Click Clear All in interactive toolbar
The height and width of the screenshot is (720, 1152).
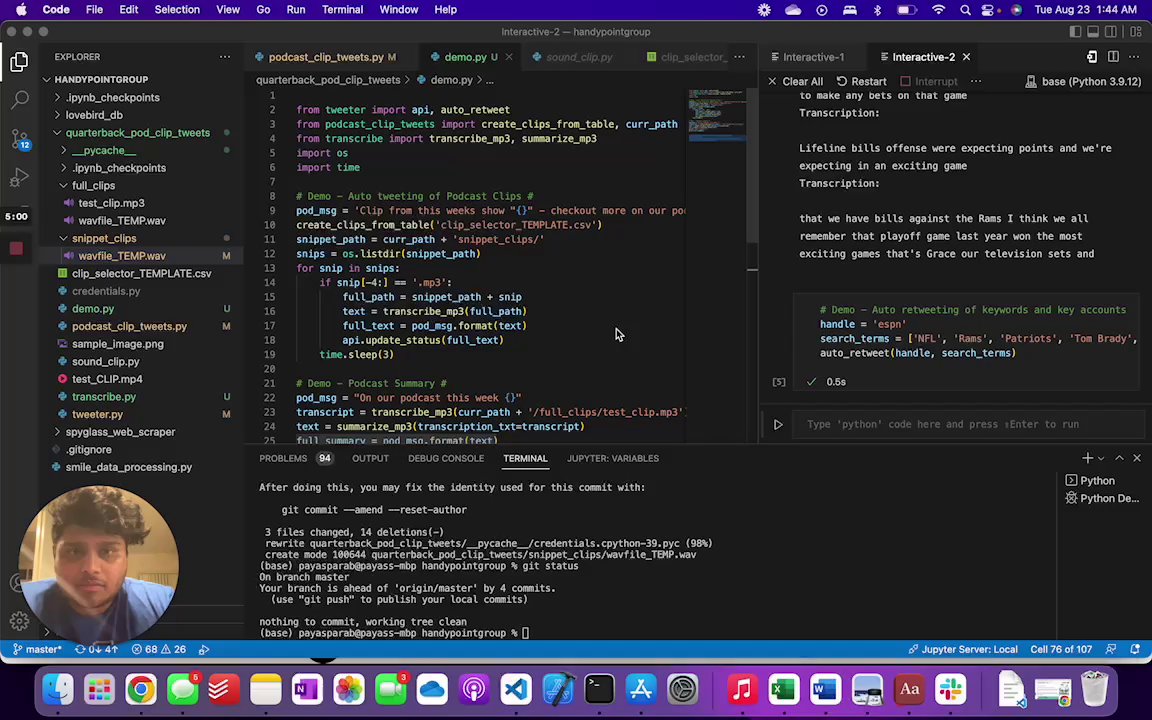(x=795, y=82)
